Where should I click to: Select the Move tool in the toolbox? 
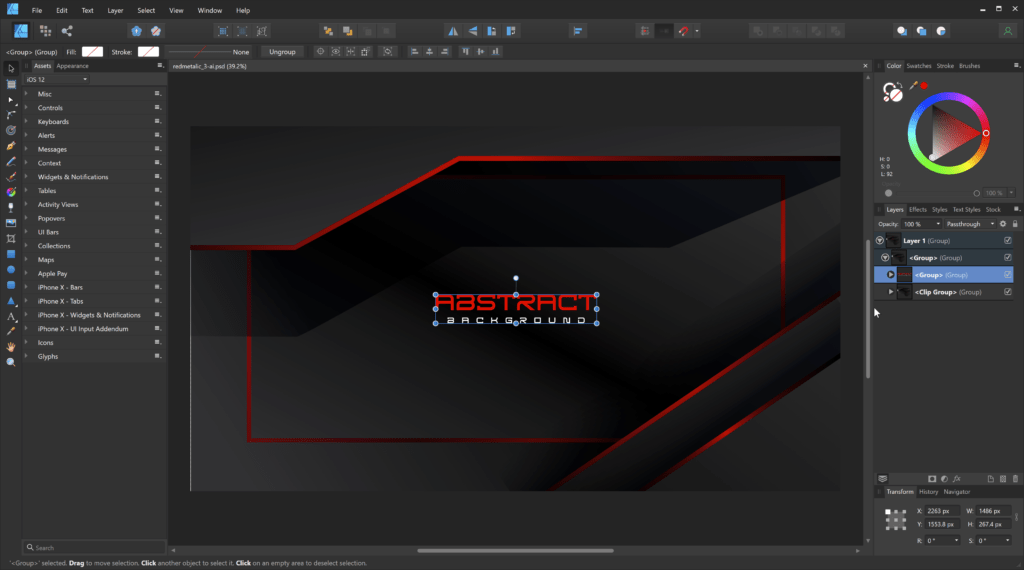[x=10, y=69]
